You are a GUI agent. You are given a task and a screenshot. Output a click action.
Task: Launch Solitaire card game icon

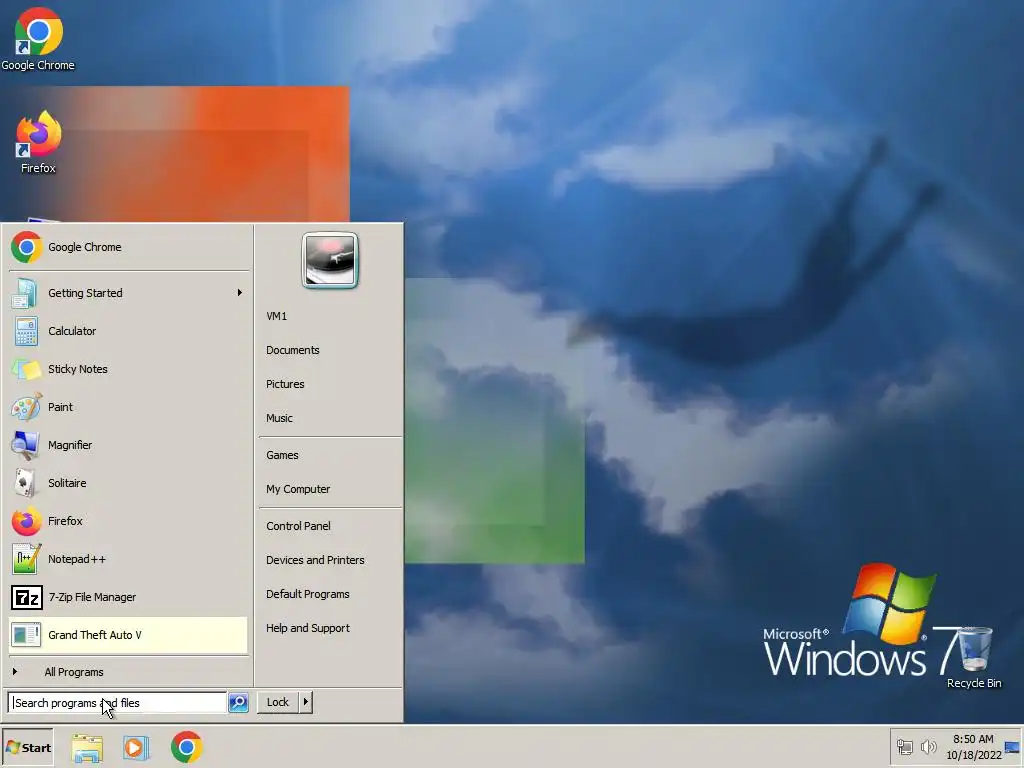(x=26, y=483)
